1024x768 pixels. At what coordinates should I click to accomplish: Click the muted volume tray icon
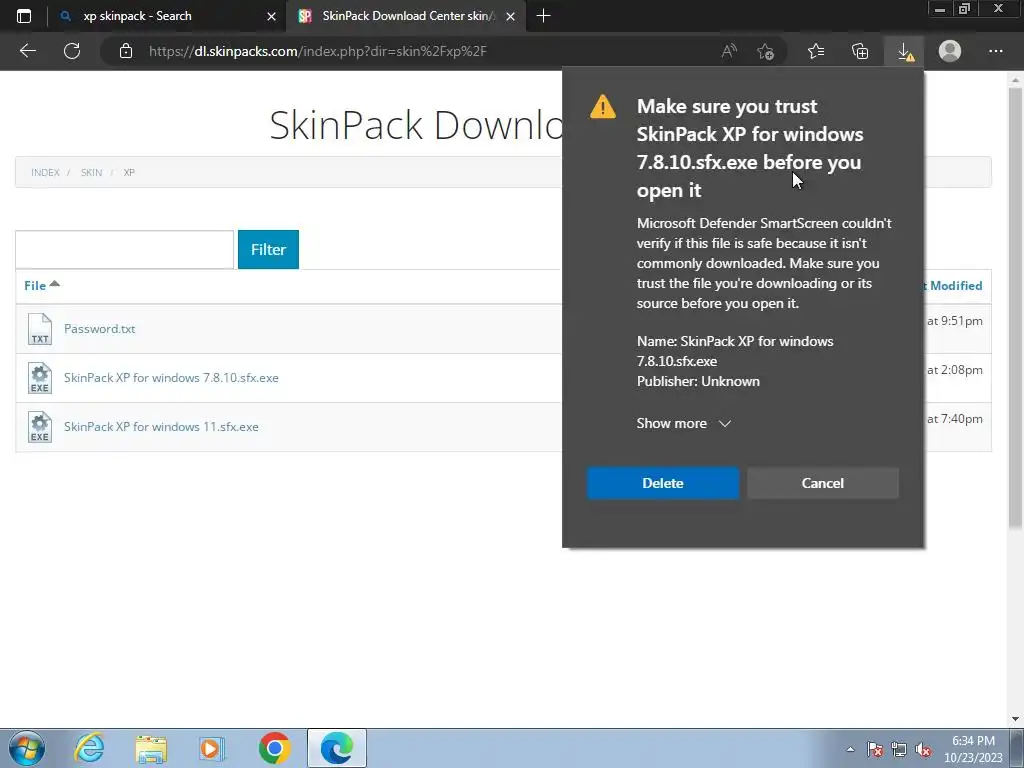tap(923, 749)
